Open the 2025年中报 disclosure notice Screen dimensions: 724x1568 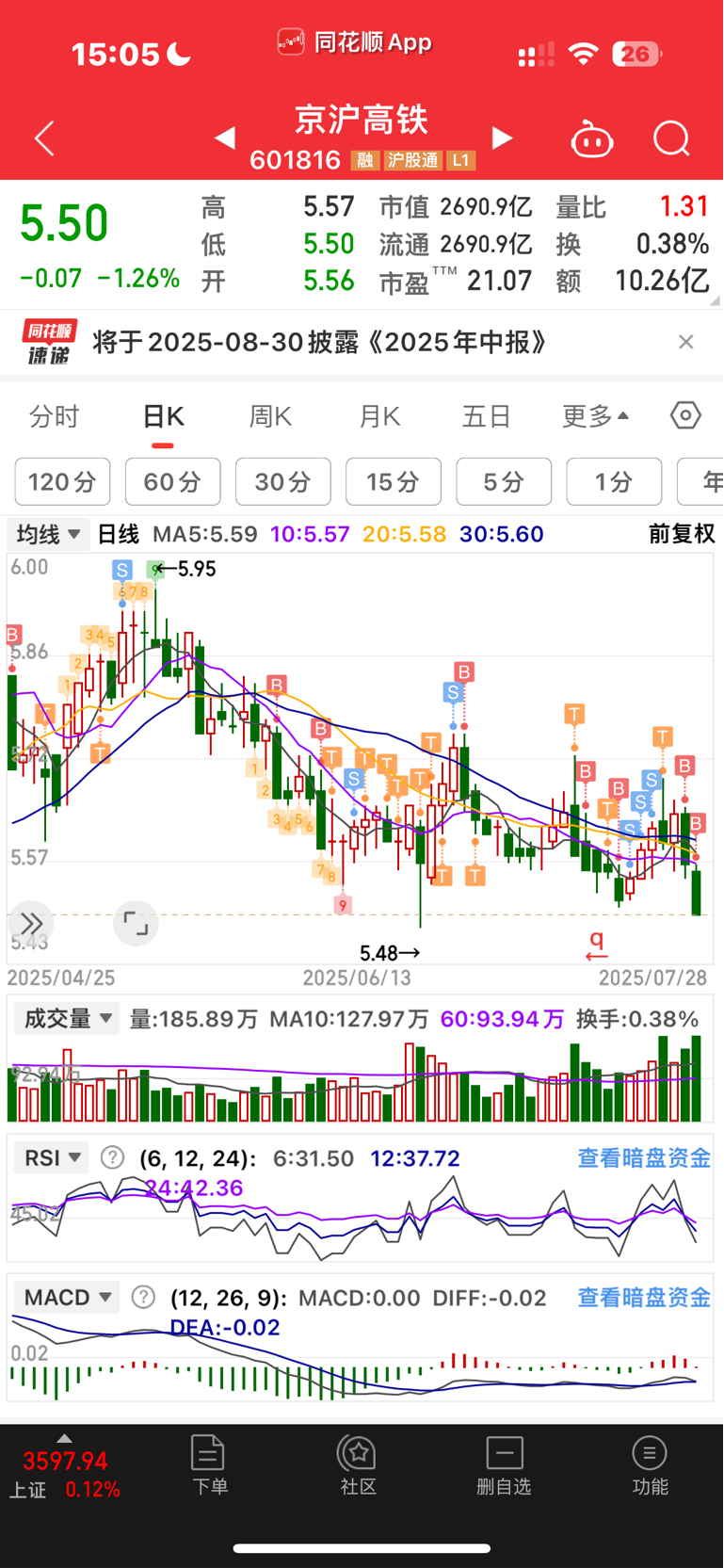320,342
